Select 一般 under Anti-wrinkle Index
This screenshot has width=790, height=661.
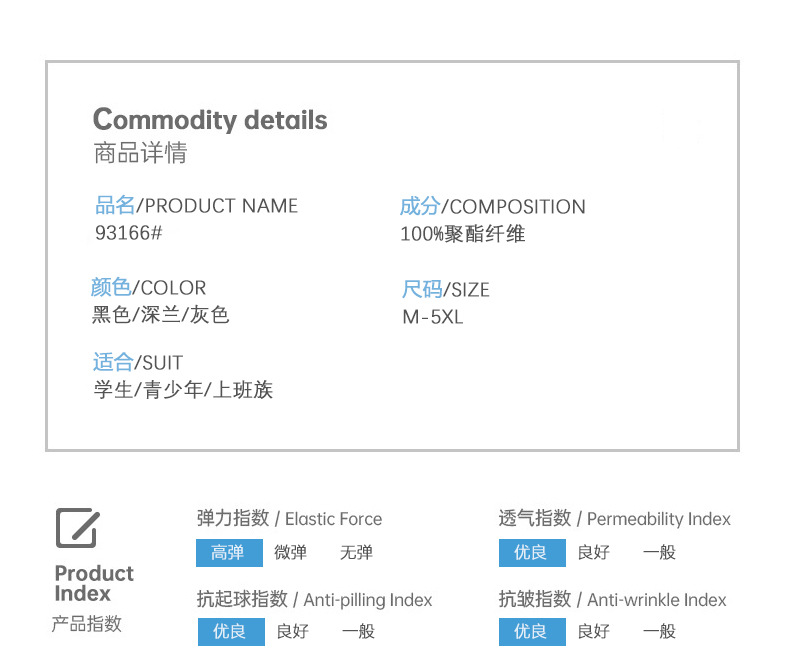tap(659, 631)
